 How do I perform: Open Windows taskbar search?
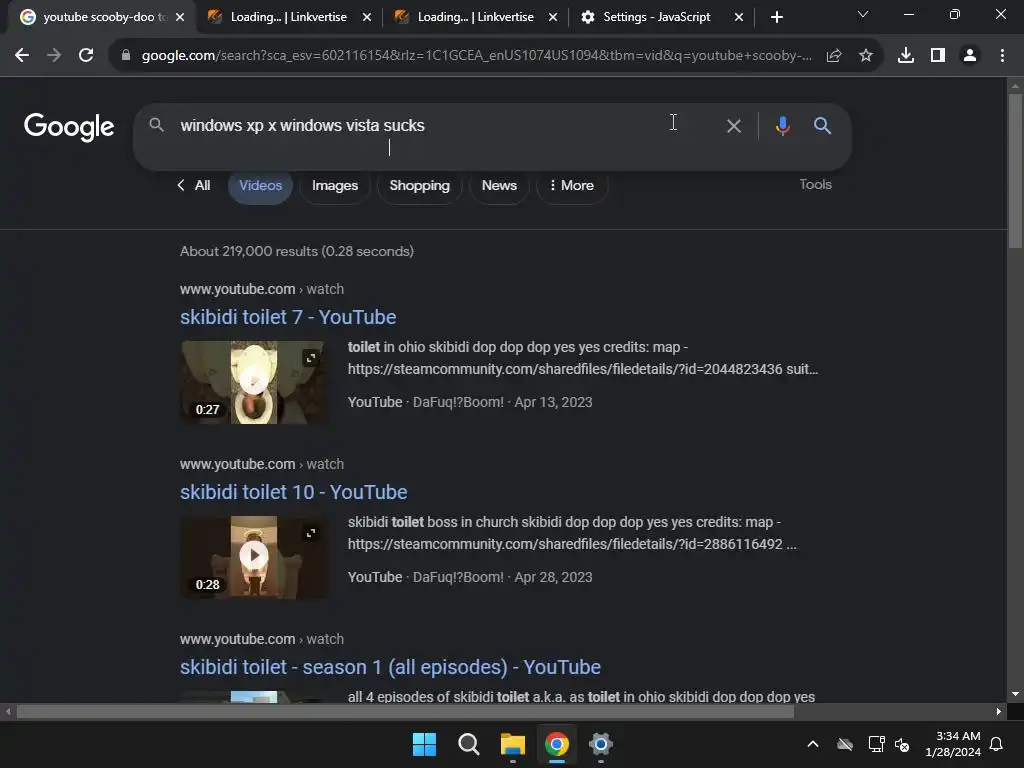pos(468,744)
